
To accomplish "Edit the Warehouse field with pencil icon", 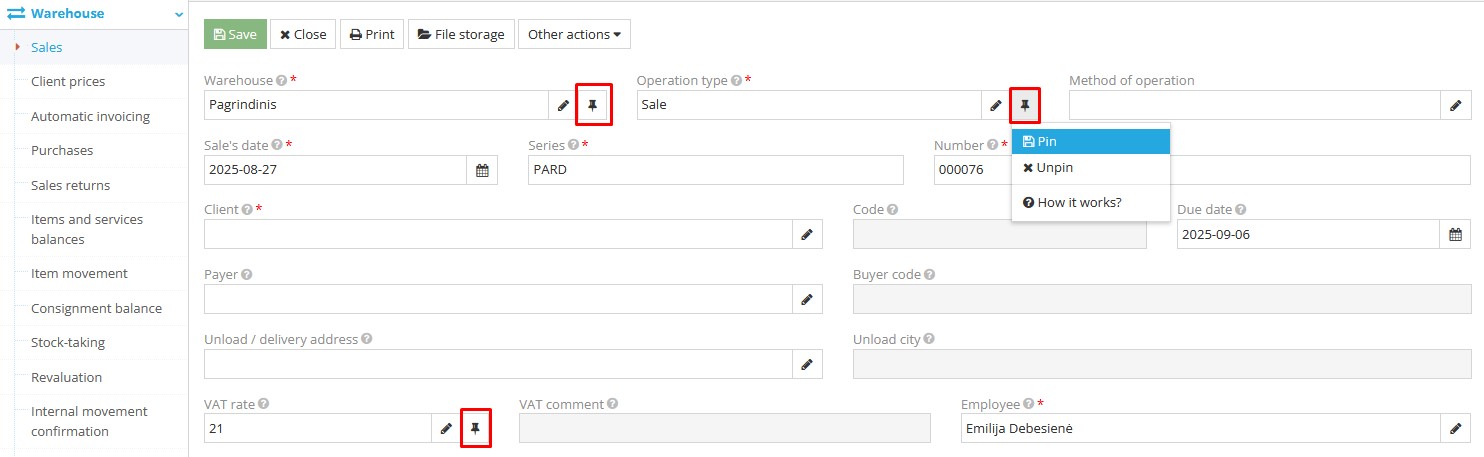I will click(x=563, y=105).
